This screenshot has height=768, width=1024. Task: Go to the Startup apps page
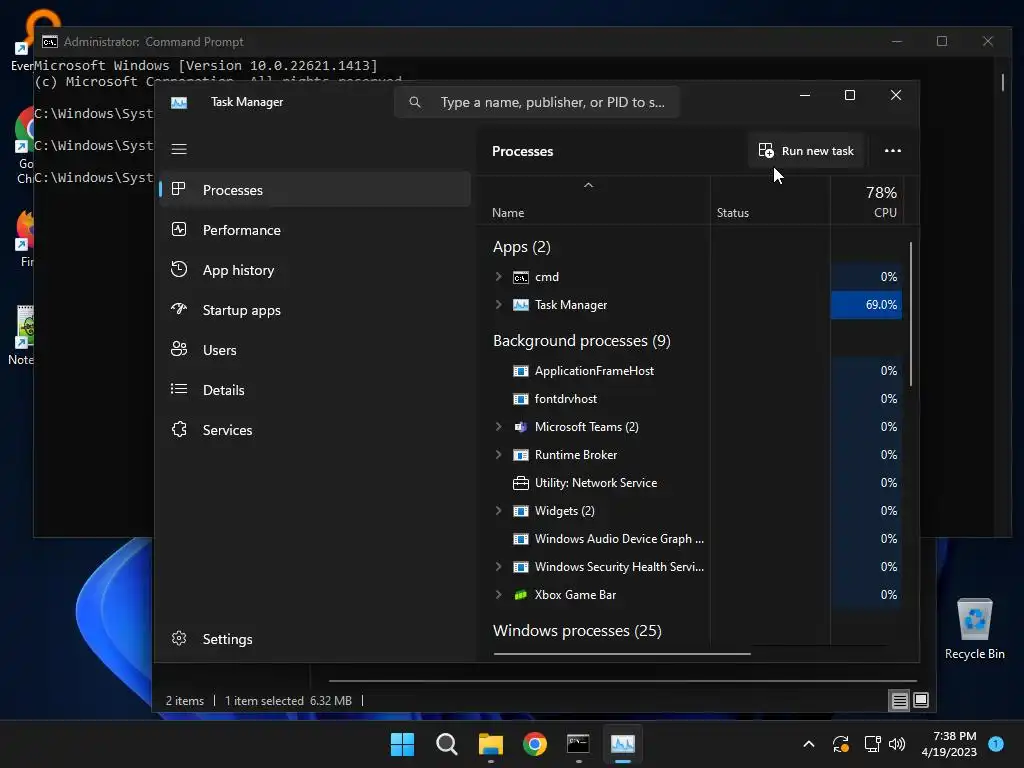pyautogui.click(x=315, y=310)
